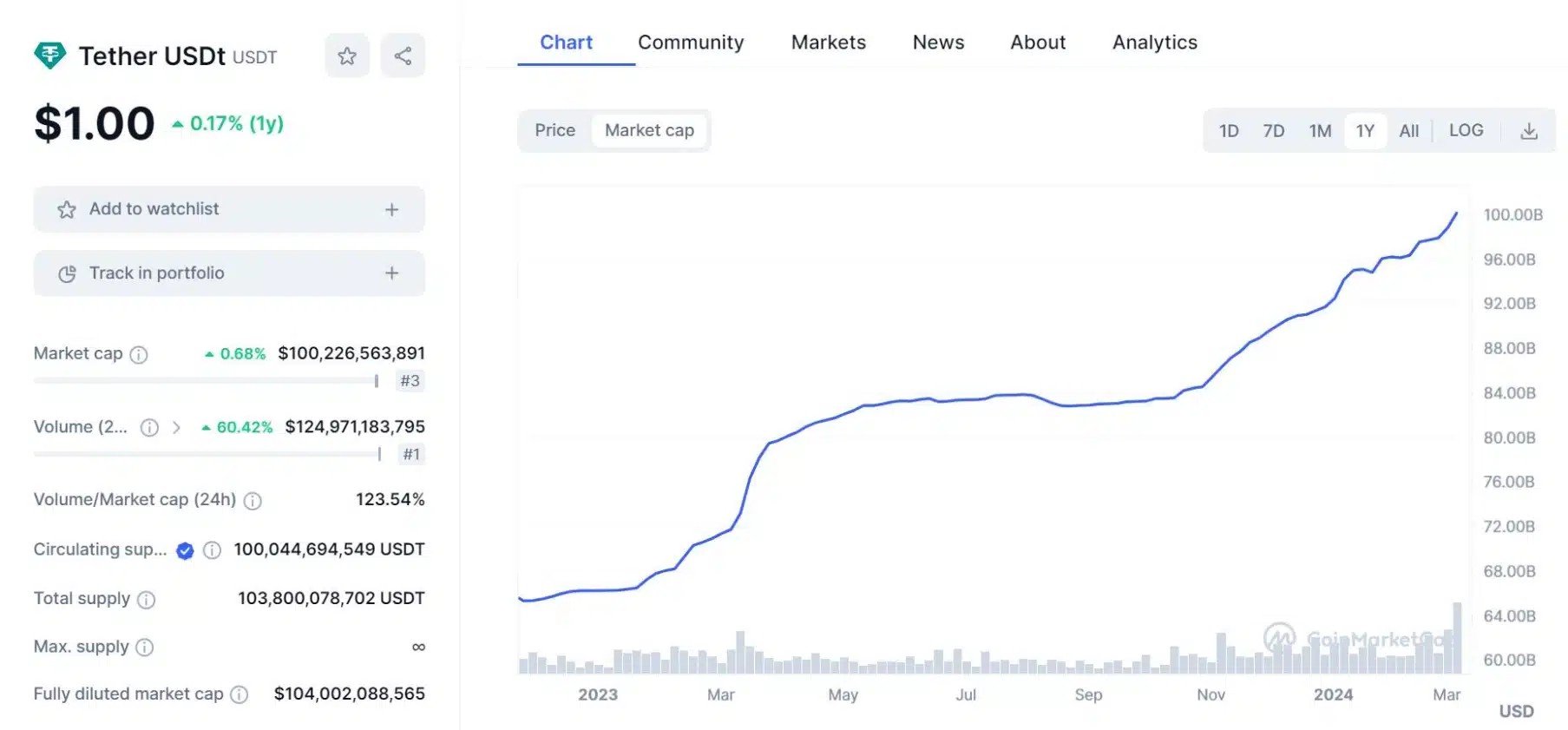Click the plus icon on Add to watchlist
Image resolution: width=1568 pixels, height=730 pixels.
pos(392,209)
